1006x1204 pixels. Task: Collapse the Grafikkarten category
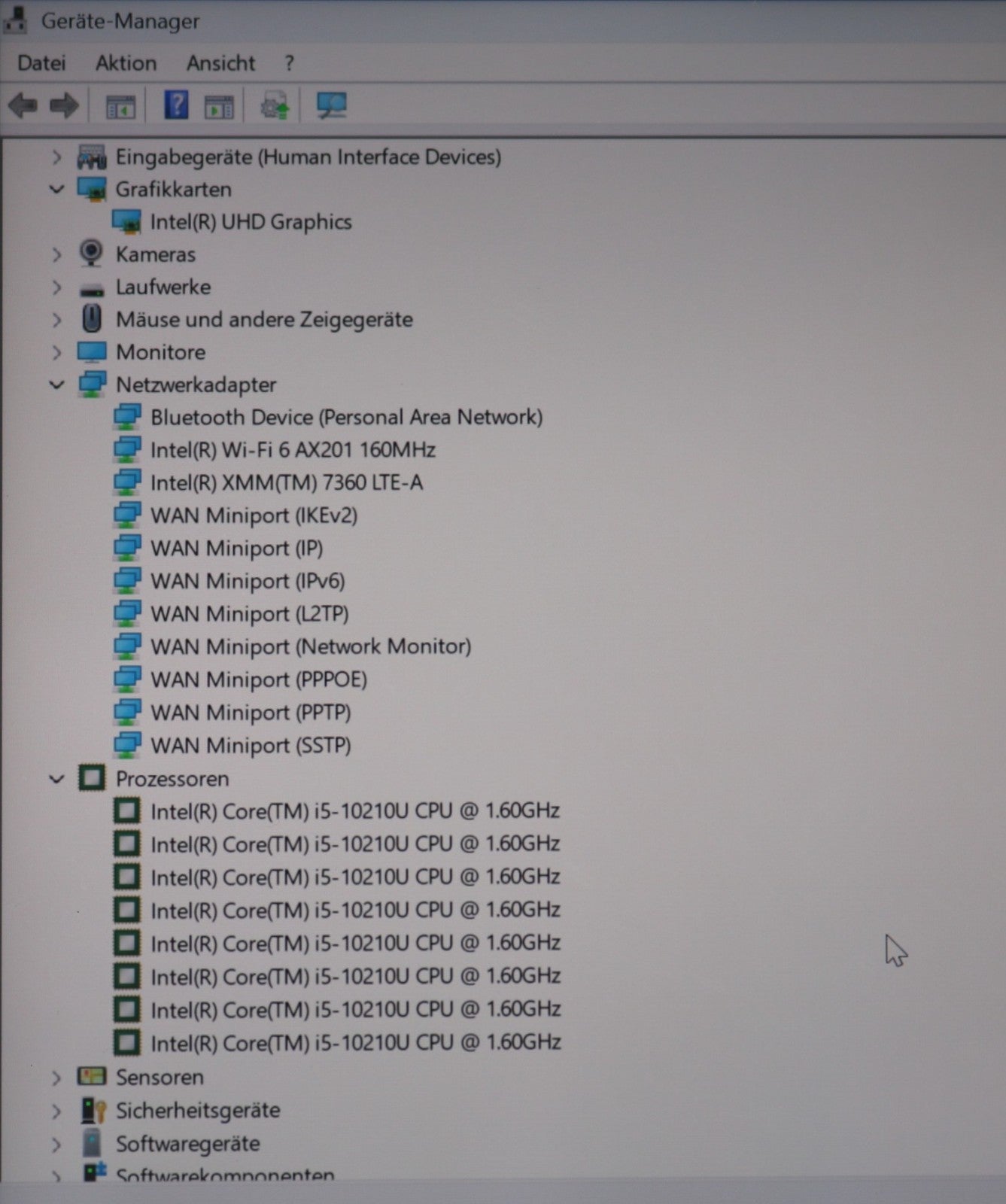tap(56, 190)
